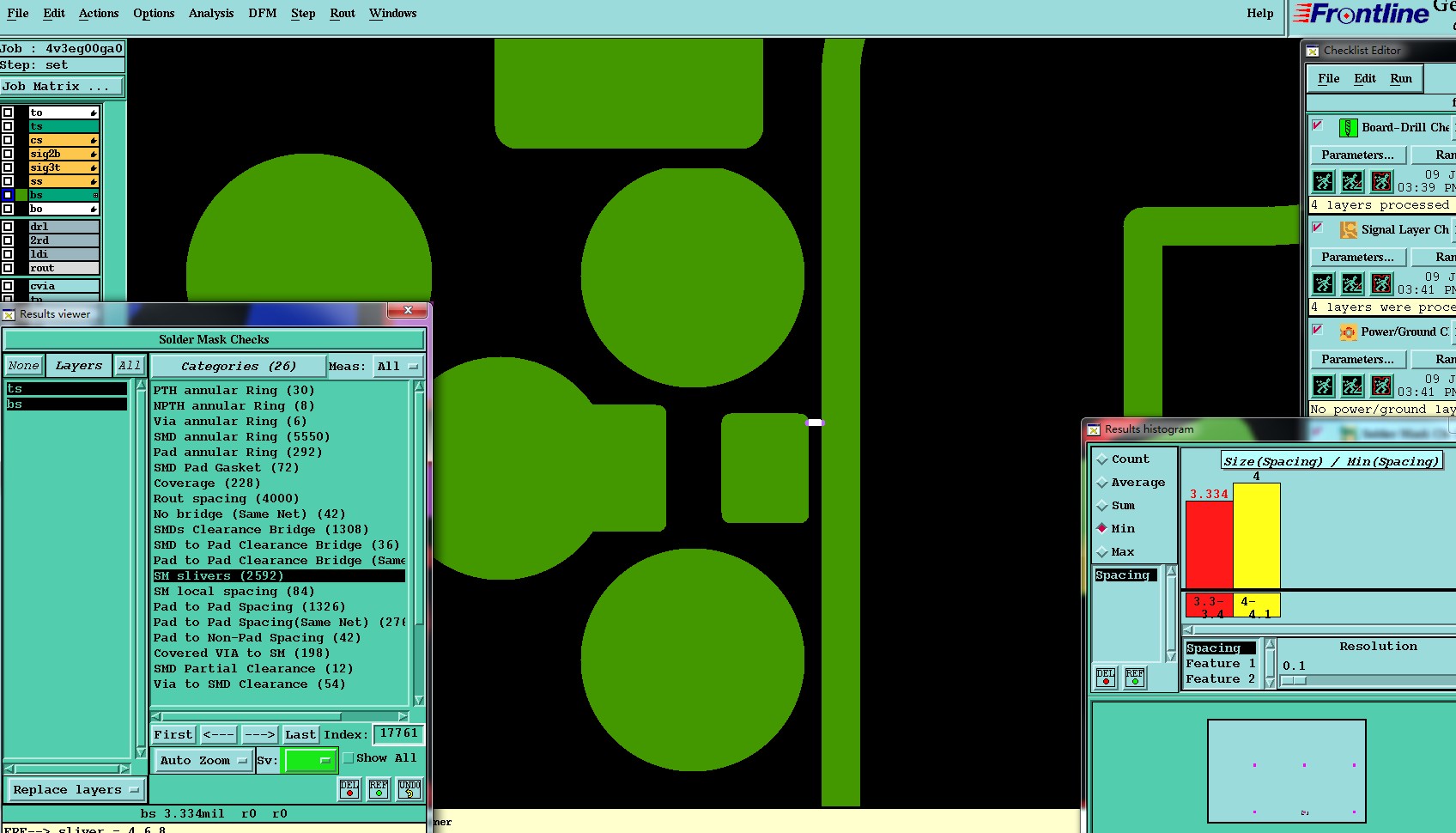The height and width of the screenshot is (833, 1456).
Task: Click red-outlined run icon under Signal Layer Checks
Action: [1381, 284]
